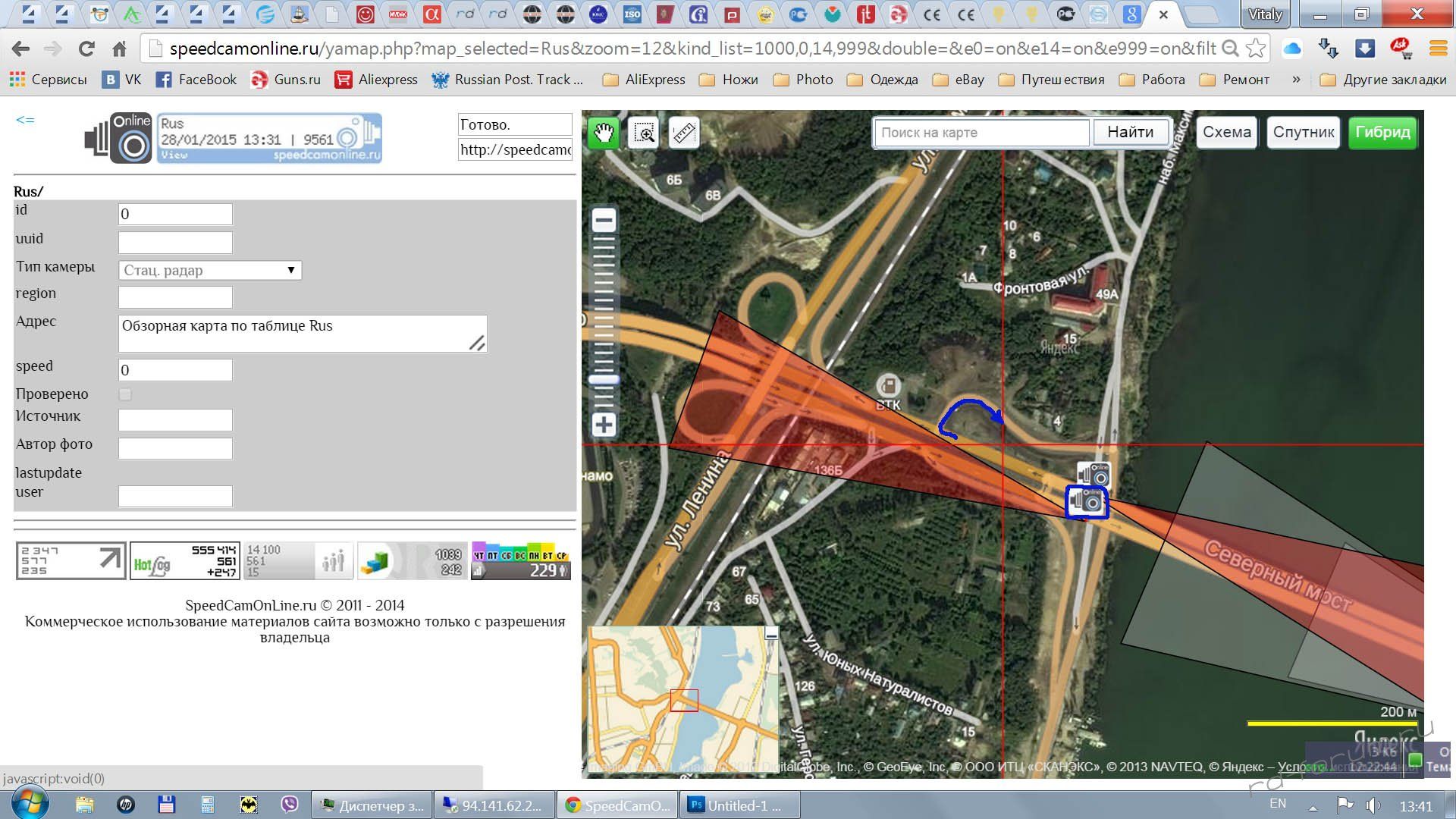Open the Guns.ru bookmark
The width and height of the screenshot is (1456, 819).
pos(286,80)
